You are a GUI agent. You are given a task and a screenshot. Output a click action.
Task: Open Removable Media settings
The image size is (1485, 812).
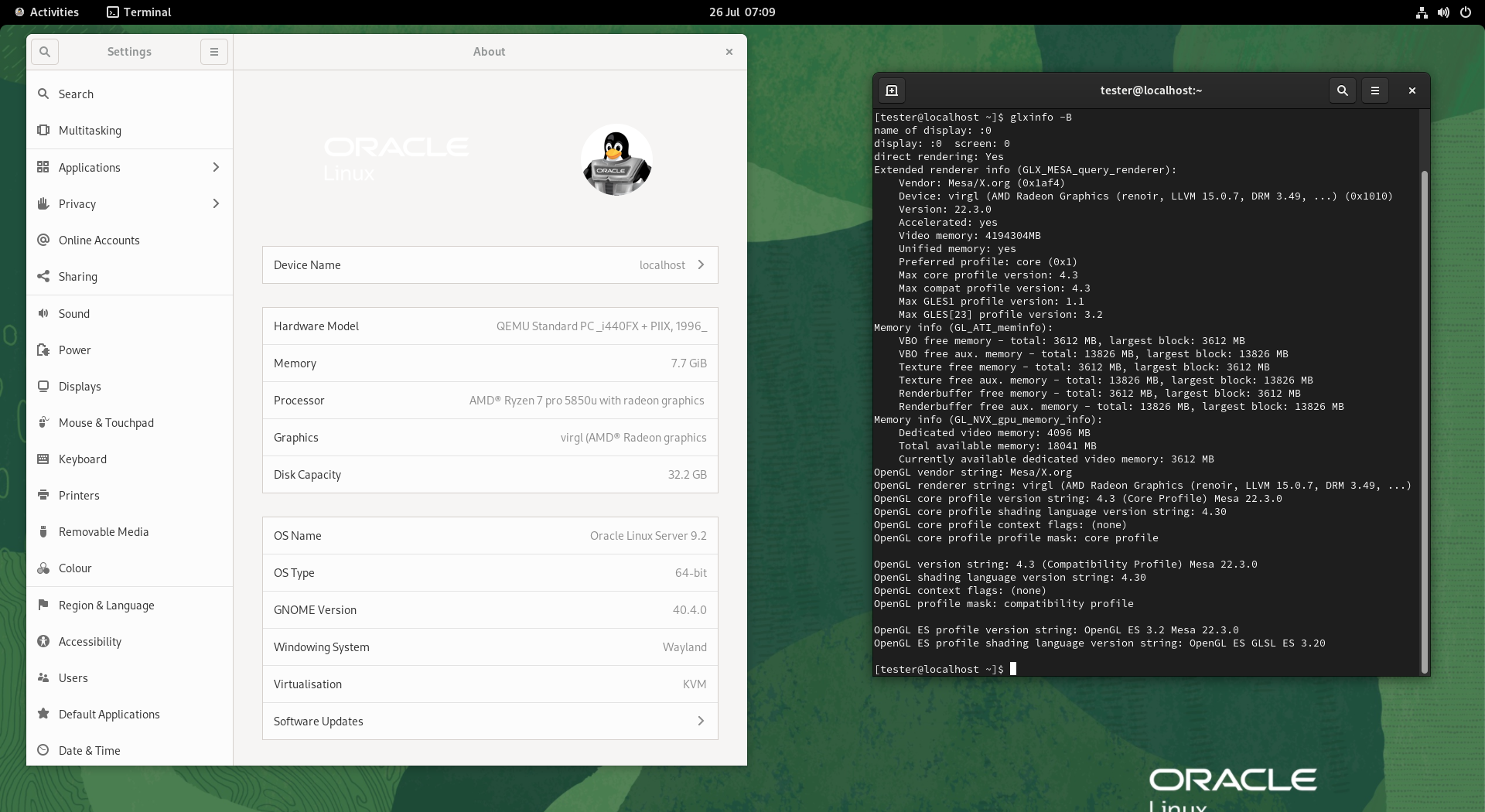pos(129,532)
